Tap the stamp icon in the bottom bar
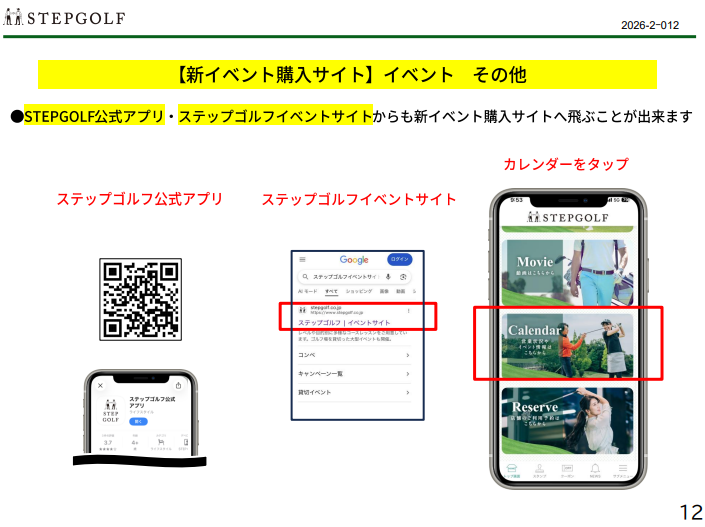Screen dimensions: 705x527 (x=539, y=468)
